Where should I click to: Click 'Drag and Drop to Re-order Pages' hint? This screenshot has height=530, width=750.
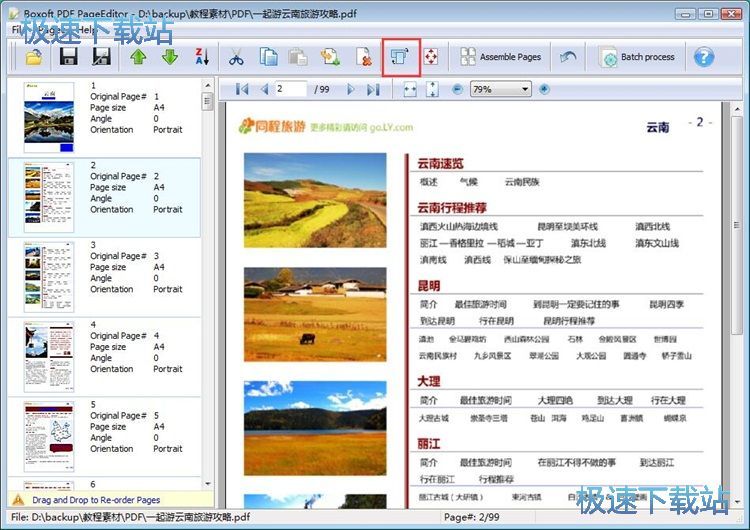[96, 500]
